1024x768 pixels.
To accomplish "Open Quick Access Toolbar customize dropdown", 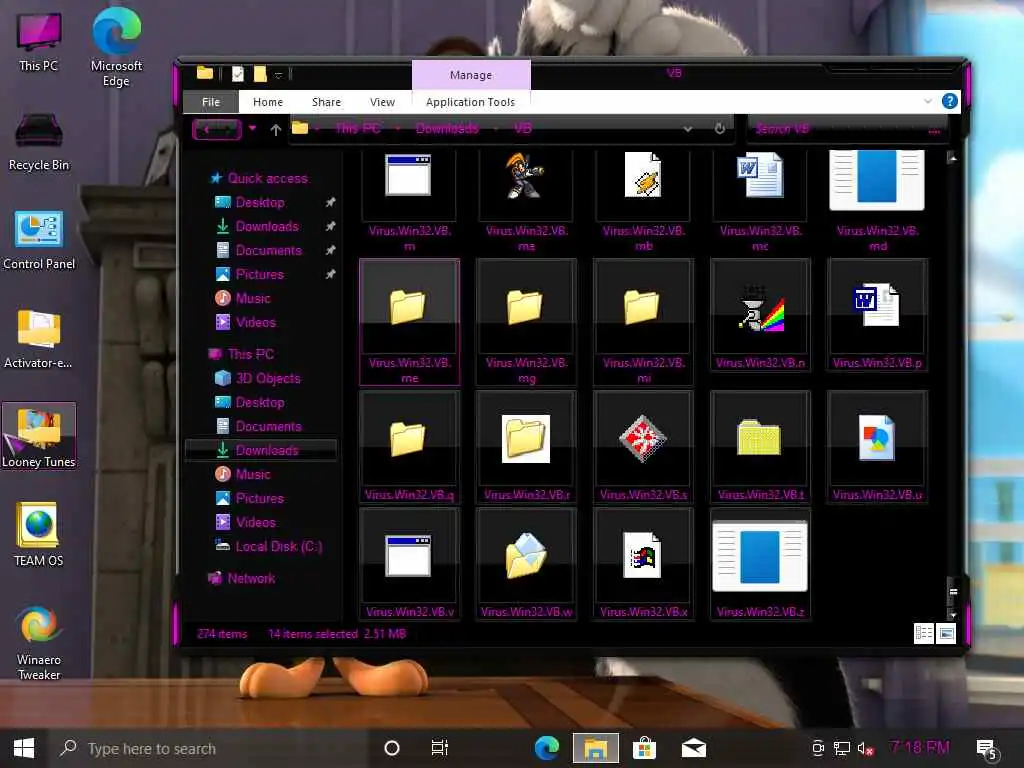I will click(x=278, y=75).
